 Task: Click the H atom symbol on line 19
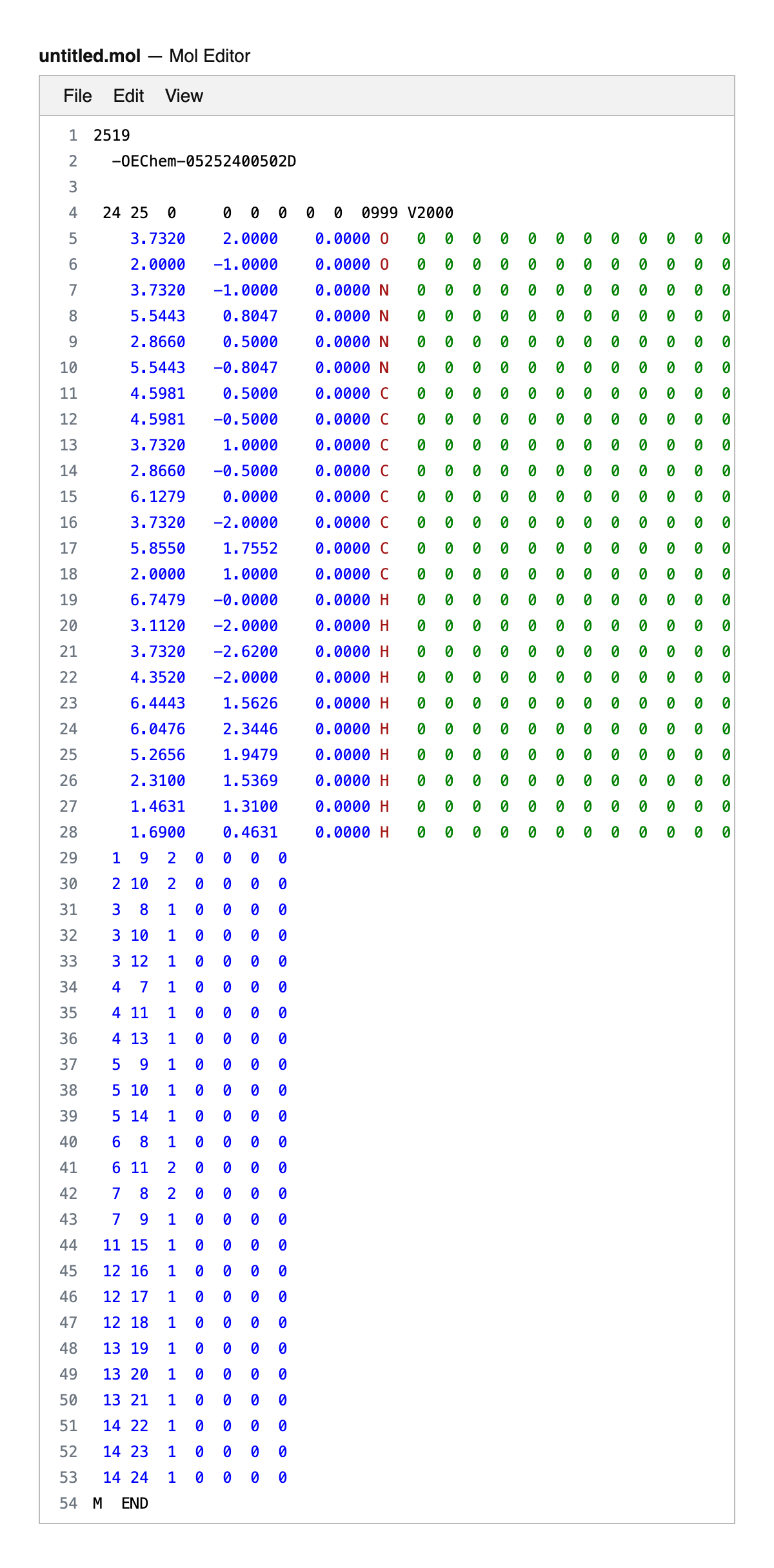(384, 600)
